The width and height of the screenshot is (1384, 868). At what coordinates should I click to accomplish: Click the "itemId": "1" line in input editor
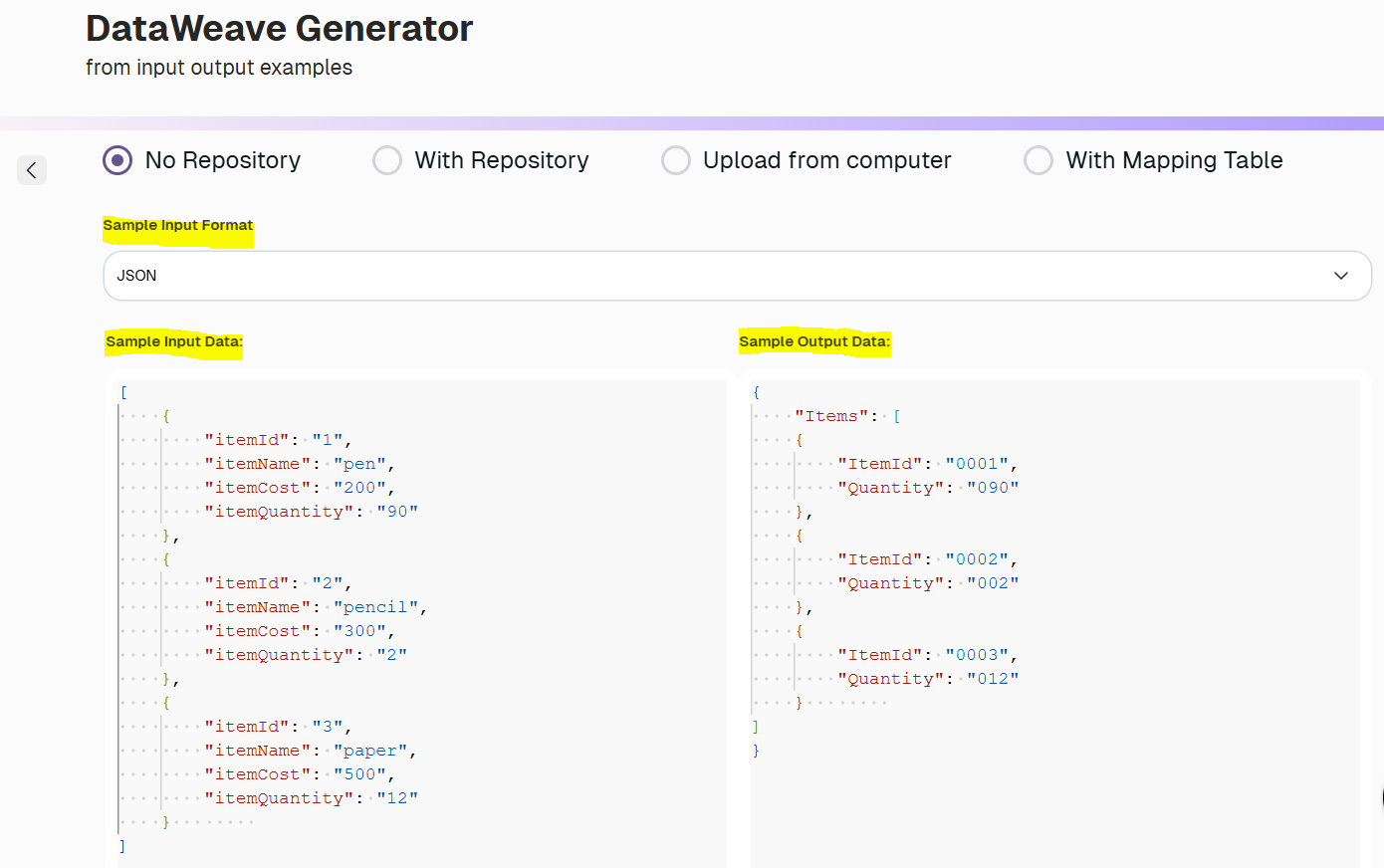[x=279, y=440]
